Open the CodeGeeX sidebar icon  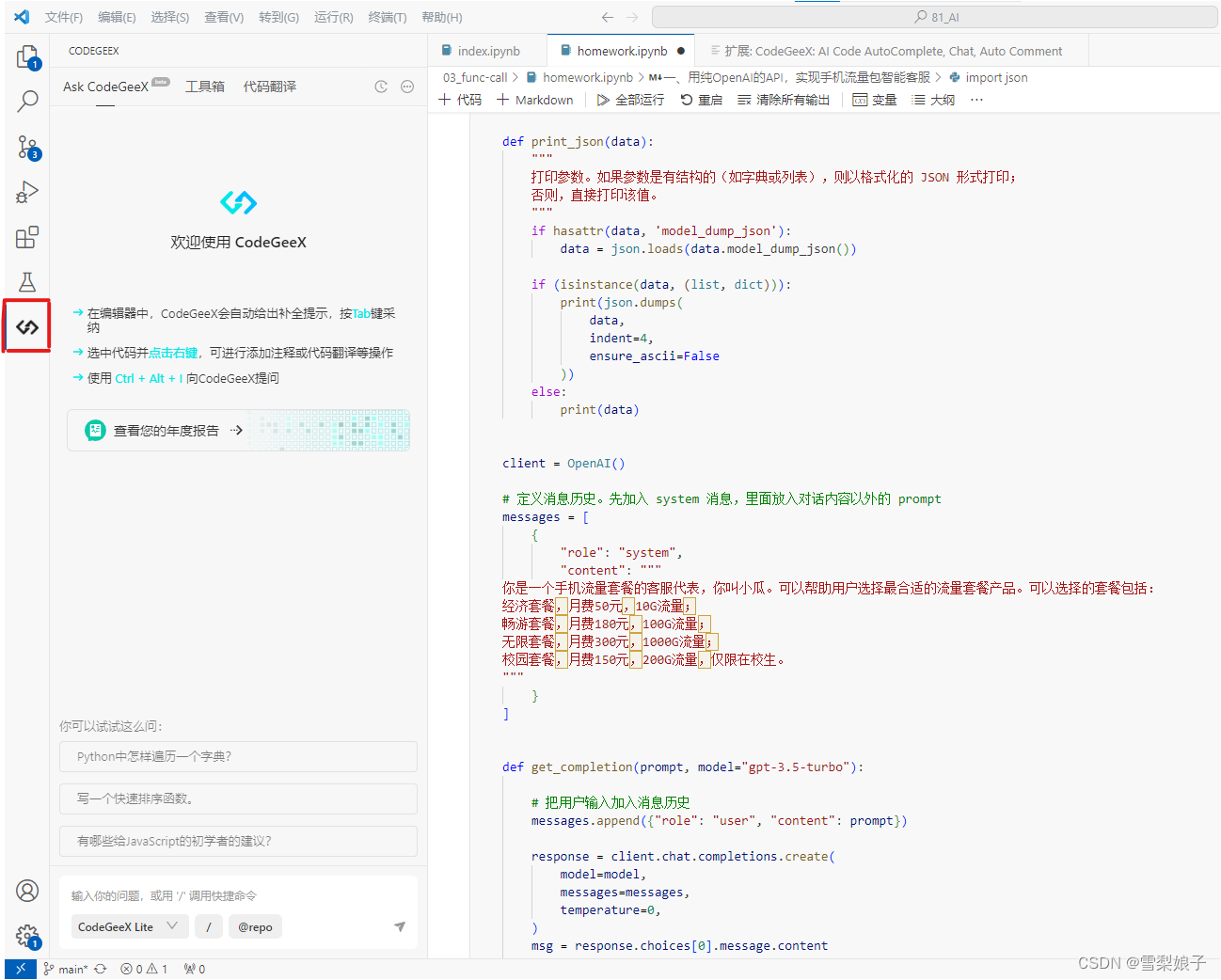coord(27,326)
